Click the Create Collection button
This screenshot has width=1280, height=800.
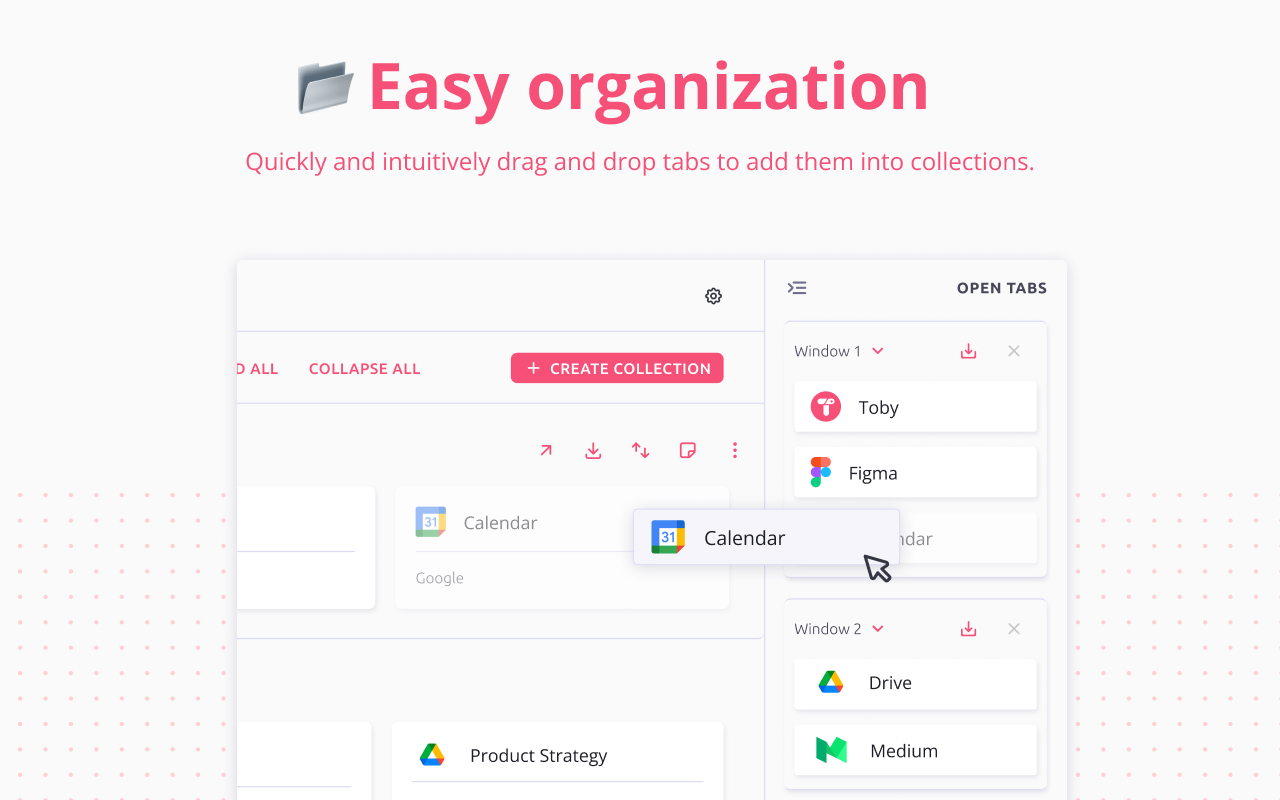pyautogui.click(x=617, y=368)
